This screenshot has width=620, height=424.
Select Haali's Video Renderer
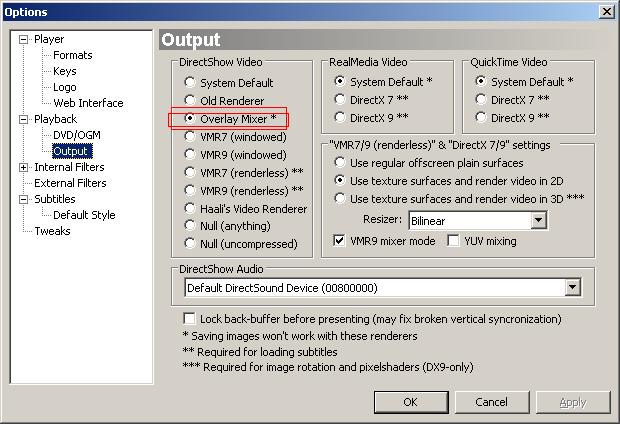246,208
